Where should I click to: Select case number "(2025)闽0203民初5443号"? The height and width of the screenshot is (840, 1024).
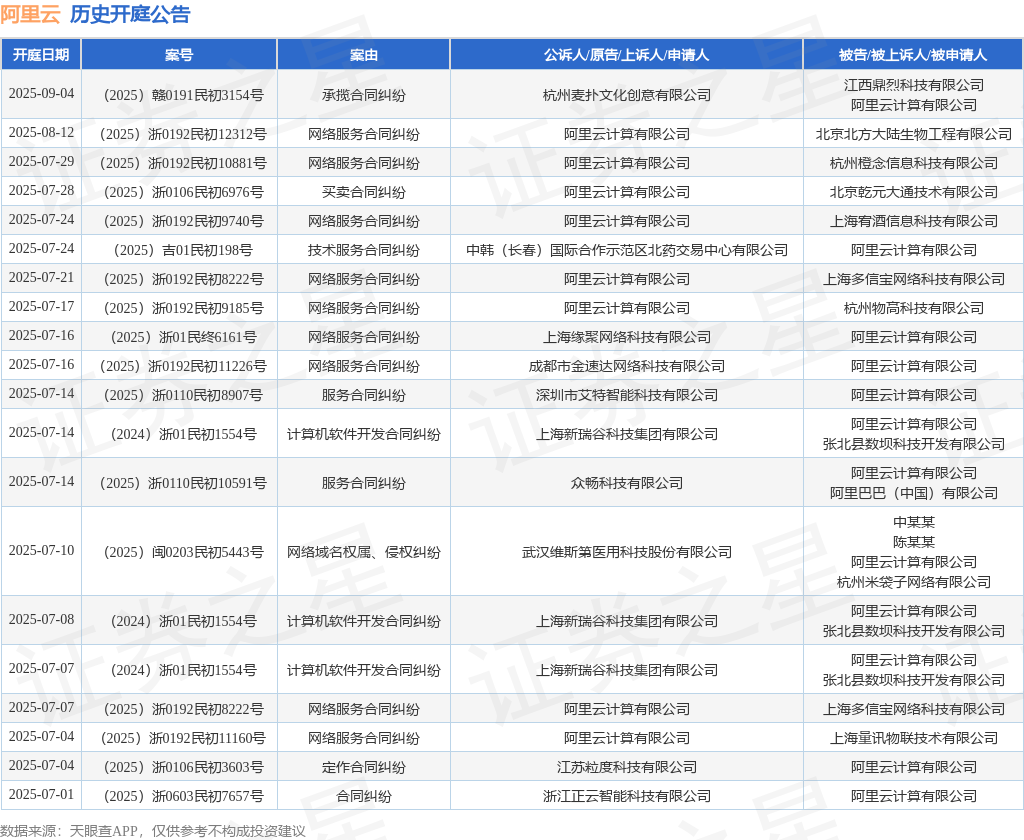[x=183, y=553]
